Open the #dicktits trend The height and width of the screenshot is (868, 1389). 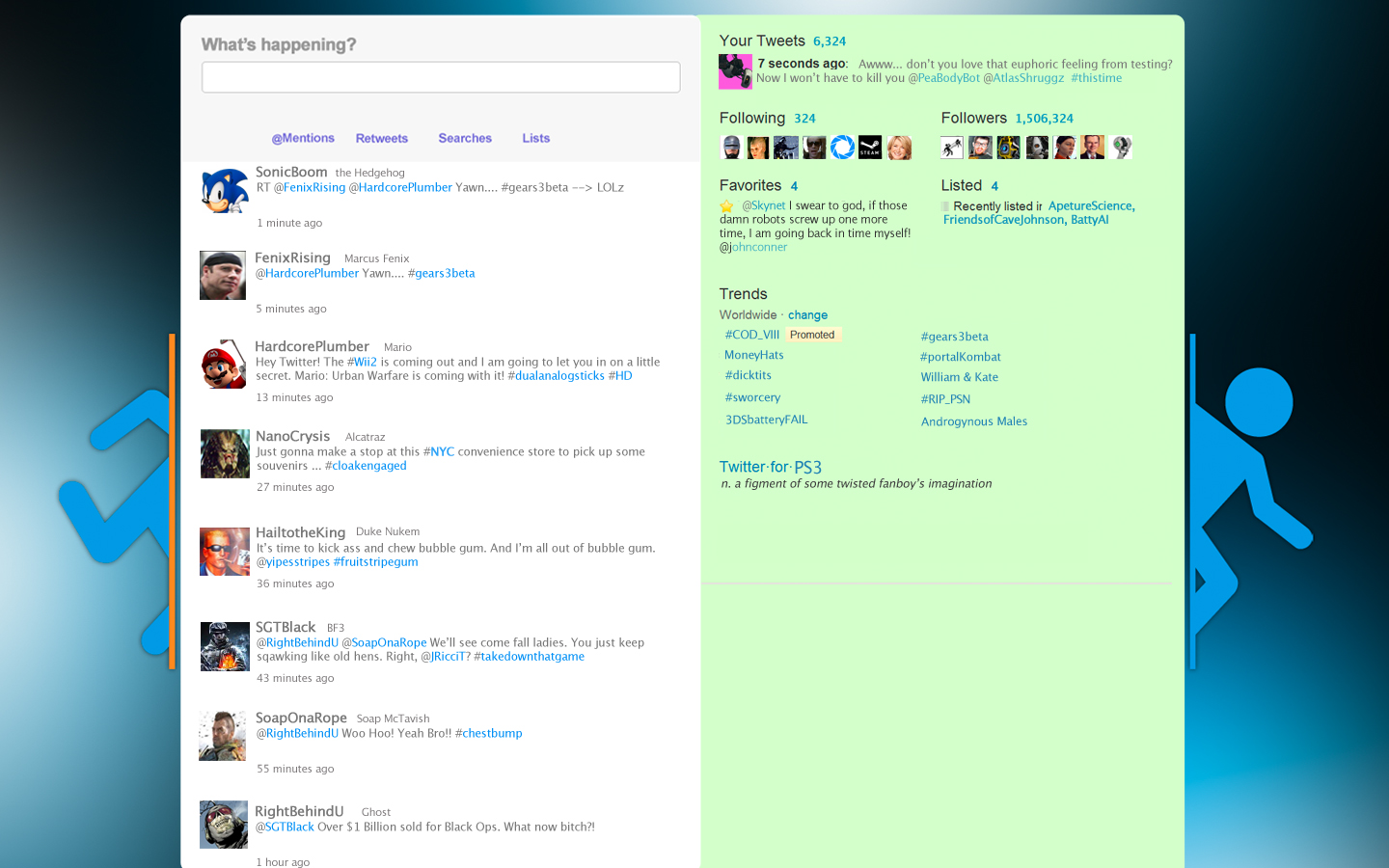pos(749,375)
